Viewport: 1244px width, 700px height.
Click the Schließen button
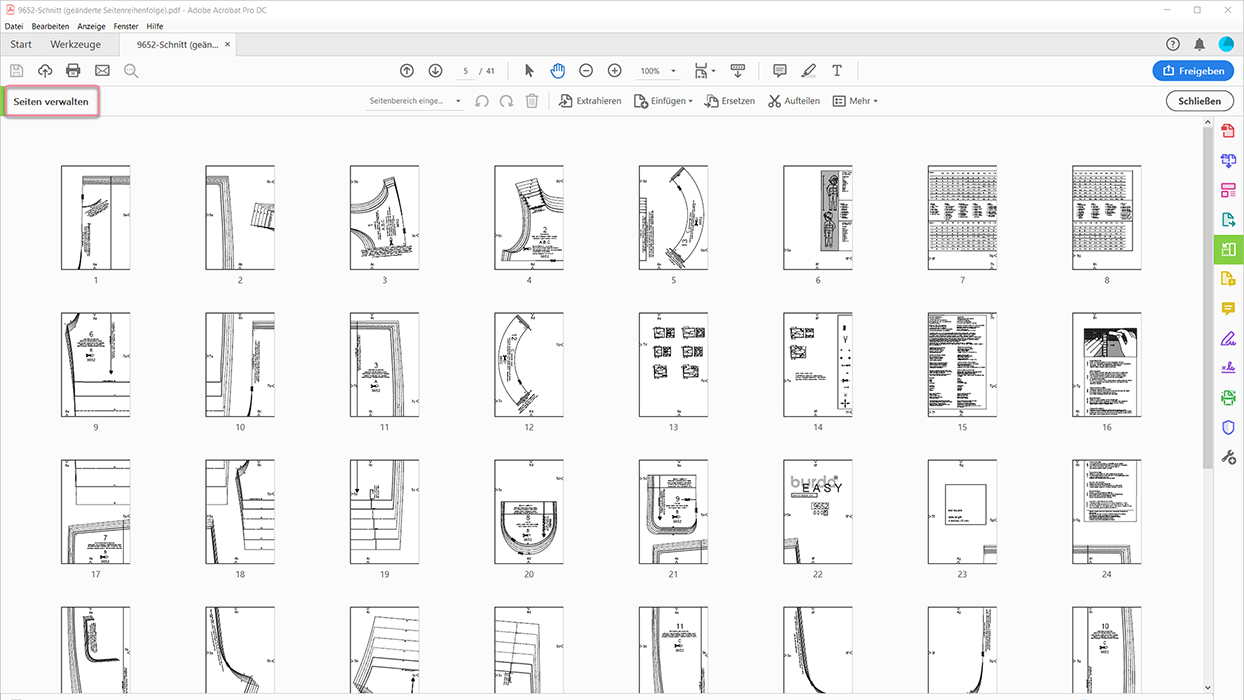[x=1199, y=101]
